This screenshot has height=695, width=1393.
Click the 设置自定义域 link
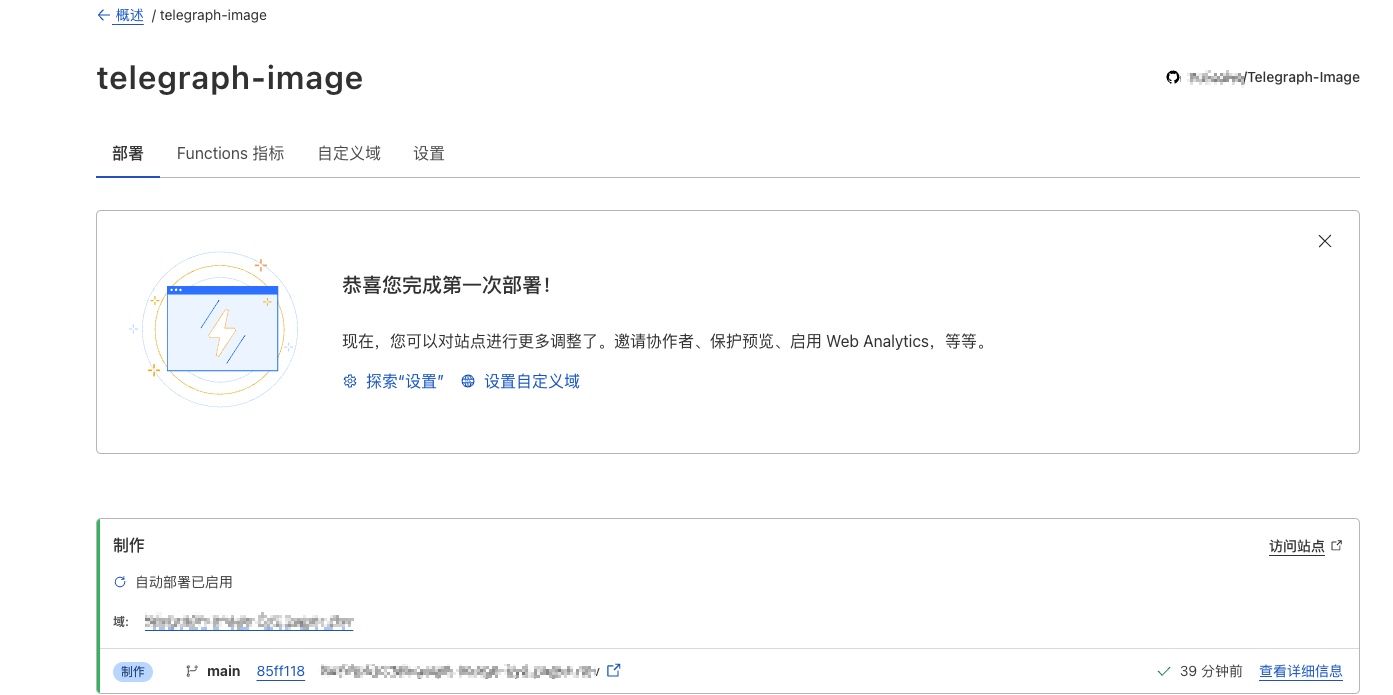[x=532, y=381]
